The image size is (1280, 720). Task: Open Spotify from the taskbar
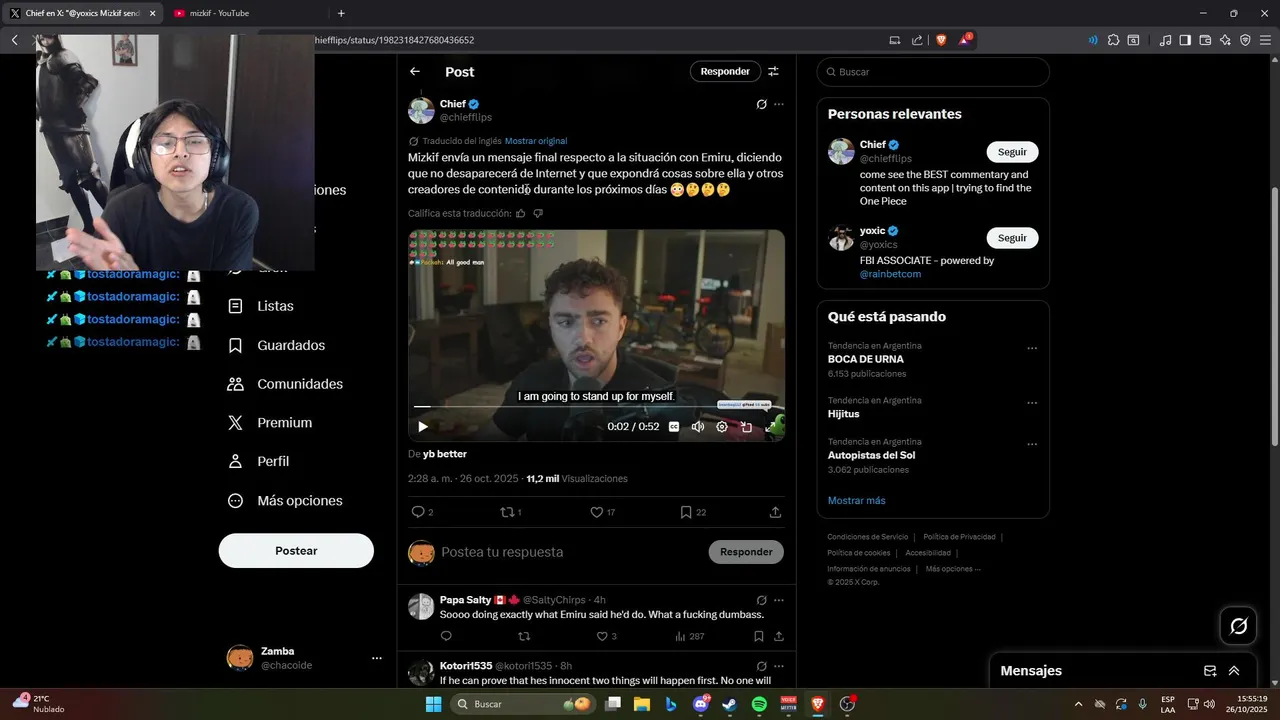(759, 704)
